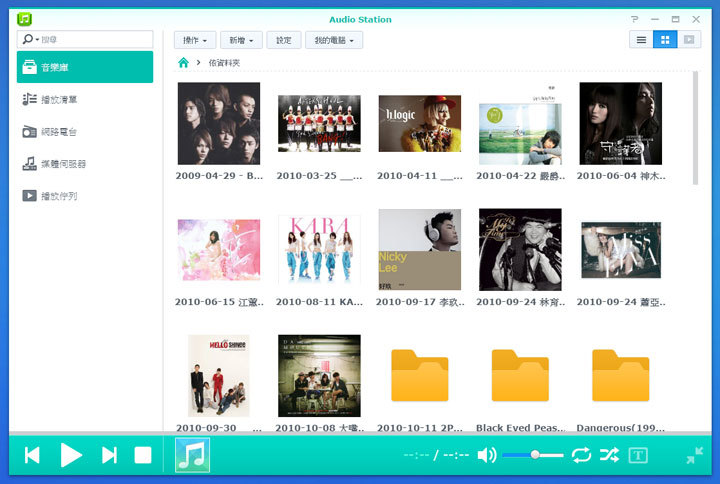This screenshot has width=720, height=484.
Task: Switch to mini player mode
Action: point(694,456)
